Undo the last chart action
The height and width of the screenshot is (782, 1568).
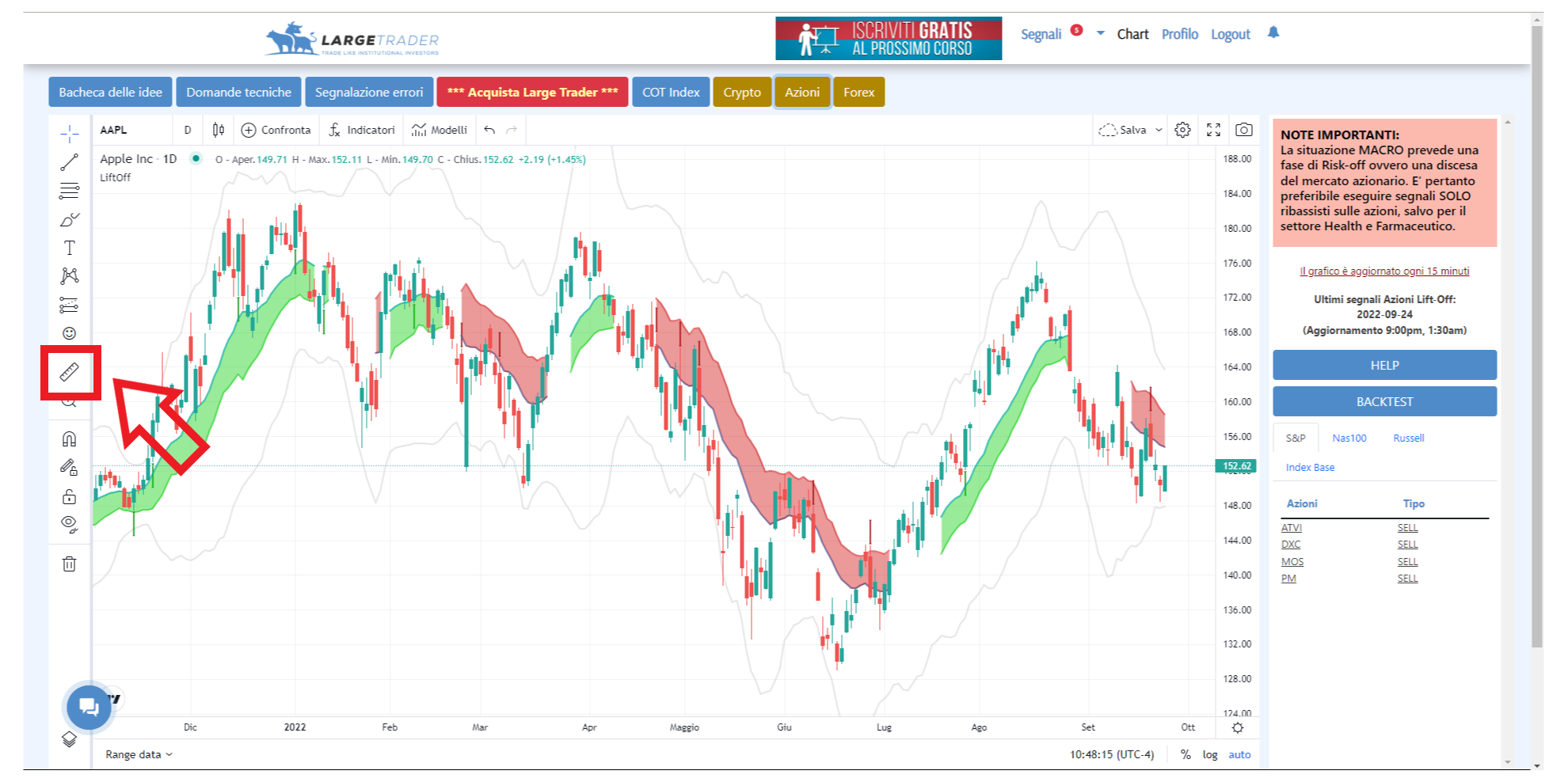[489, 130]
